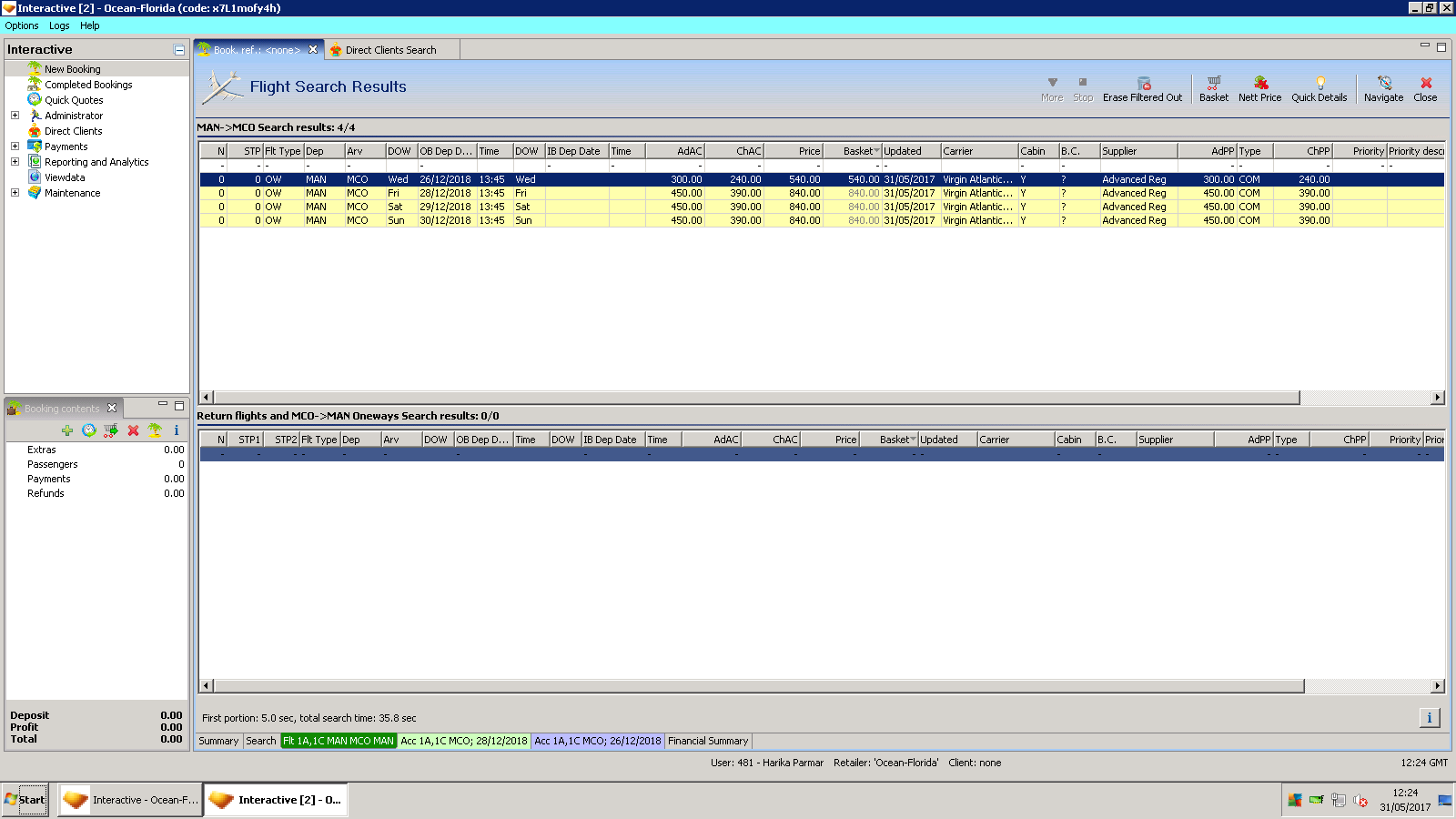
Task: Expand the Administrator tree node
Action: 15,116
